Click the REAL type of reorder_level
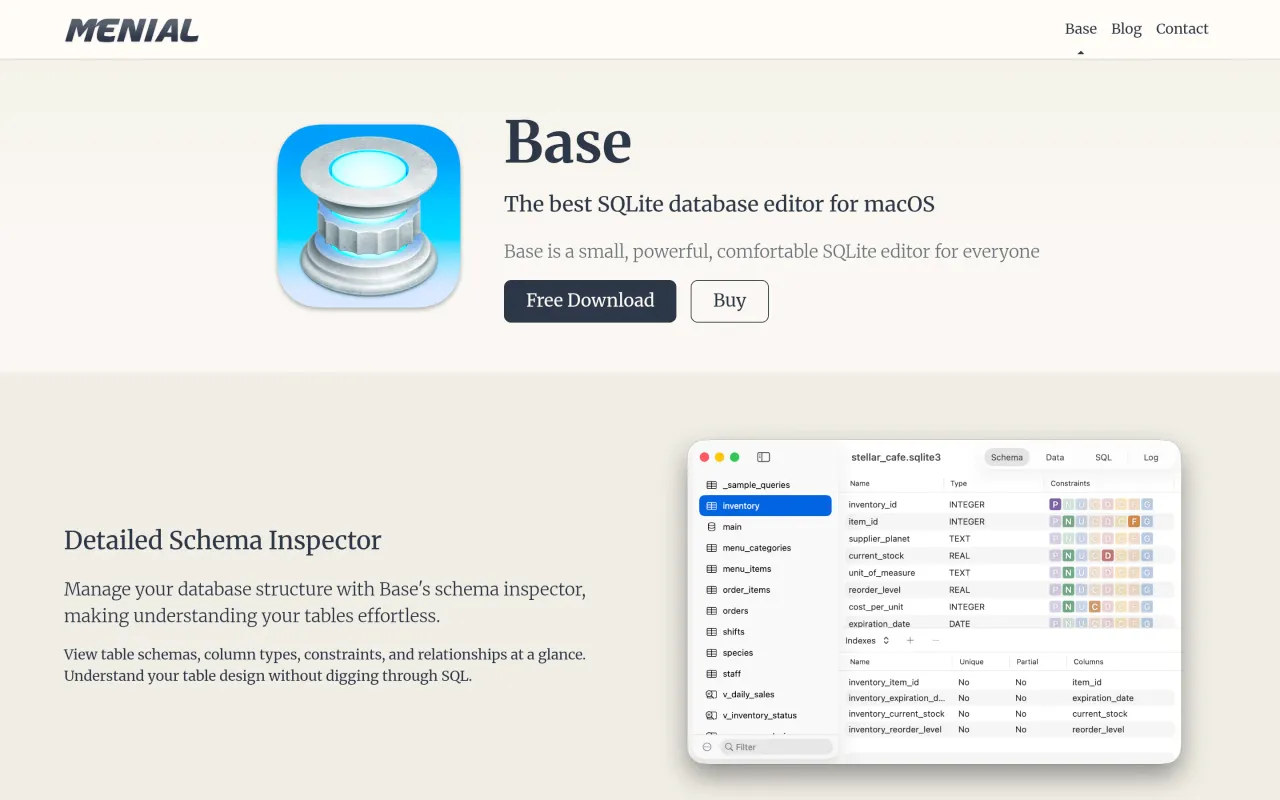This screenshot has height=800, width=1280. tap(959, 590)
